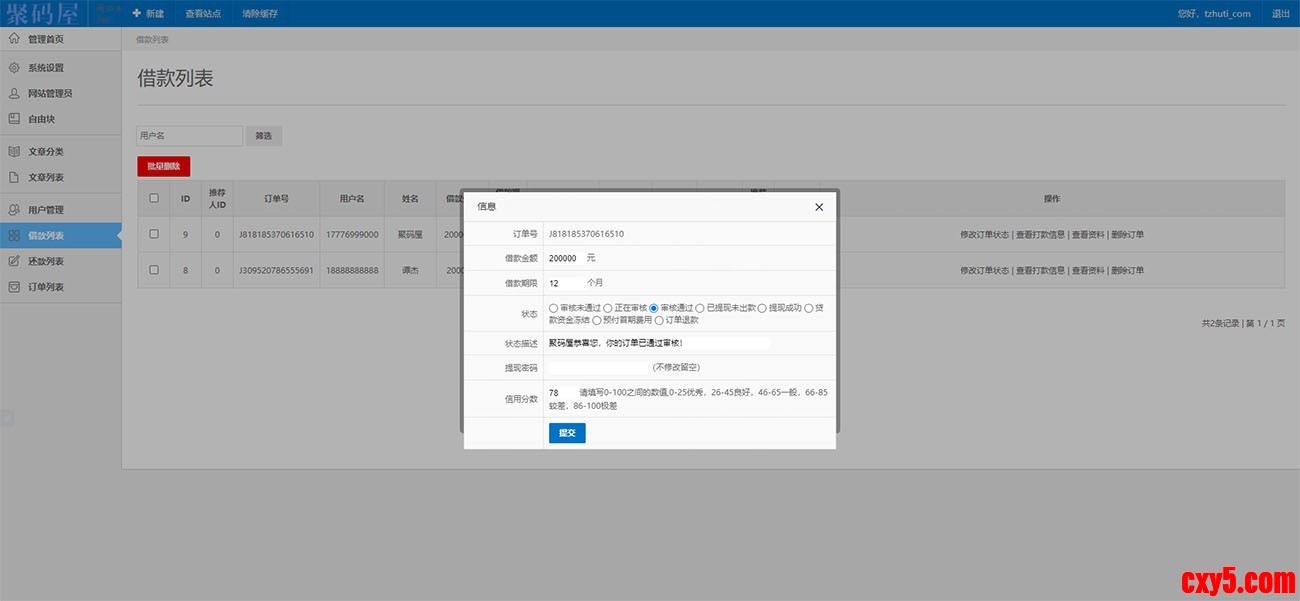Screen dimensions: 1300x601
Task: Tick the checkbox for row ID 9
Action: [154, 234]
